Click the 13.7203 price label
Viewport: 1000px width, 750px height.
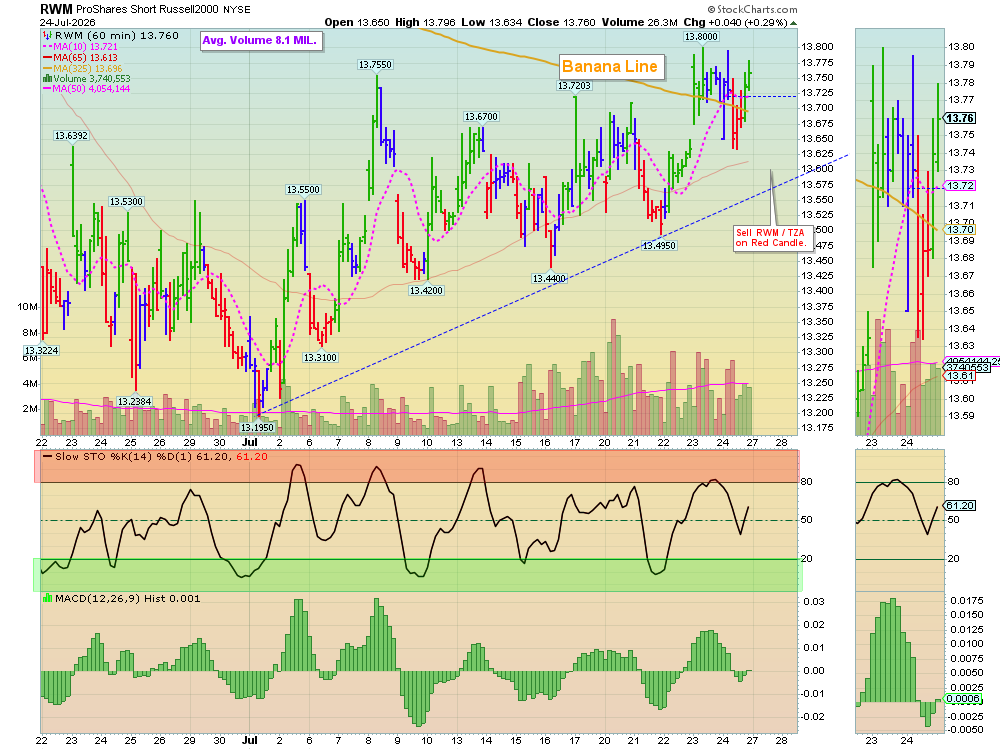[x=574, y=85]
